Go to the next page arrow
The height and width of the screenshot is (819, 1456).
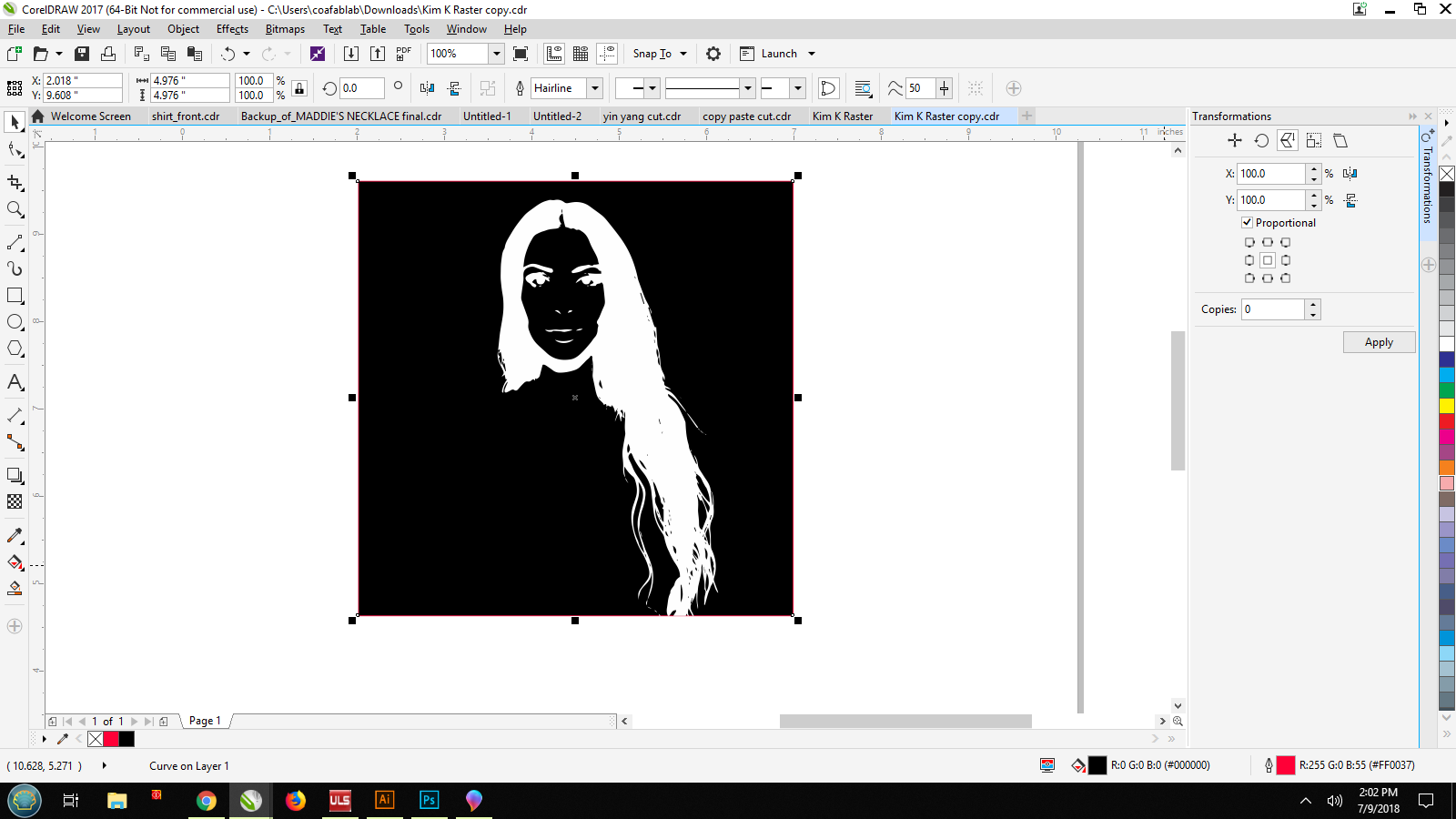(x=135, y=721)
